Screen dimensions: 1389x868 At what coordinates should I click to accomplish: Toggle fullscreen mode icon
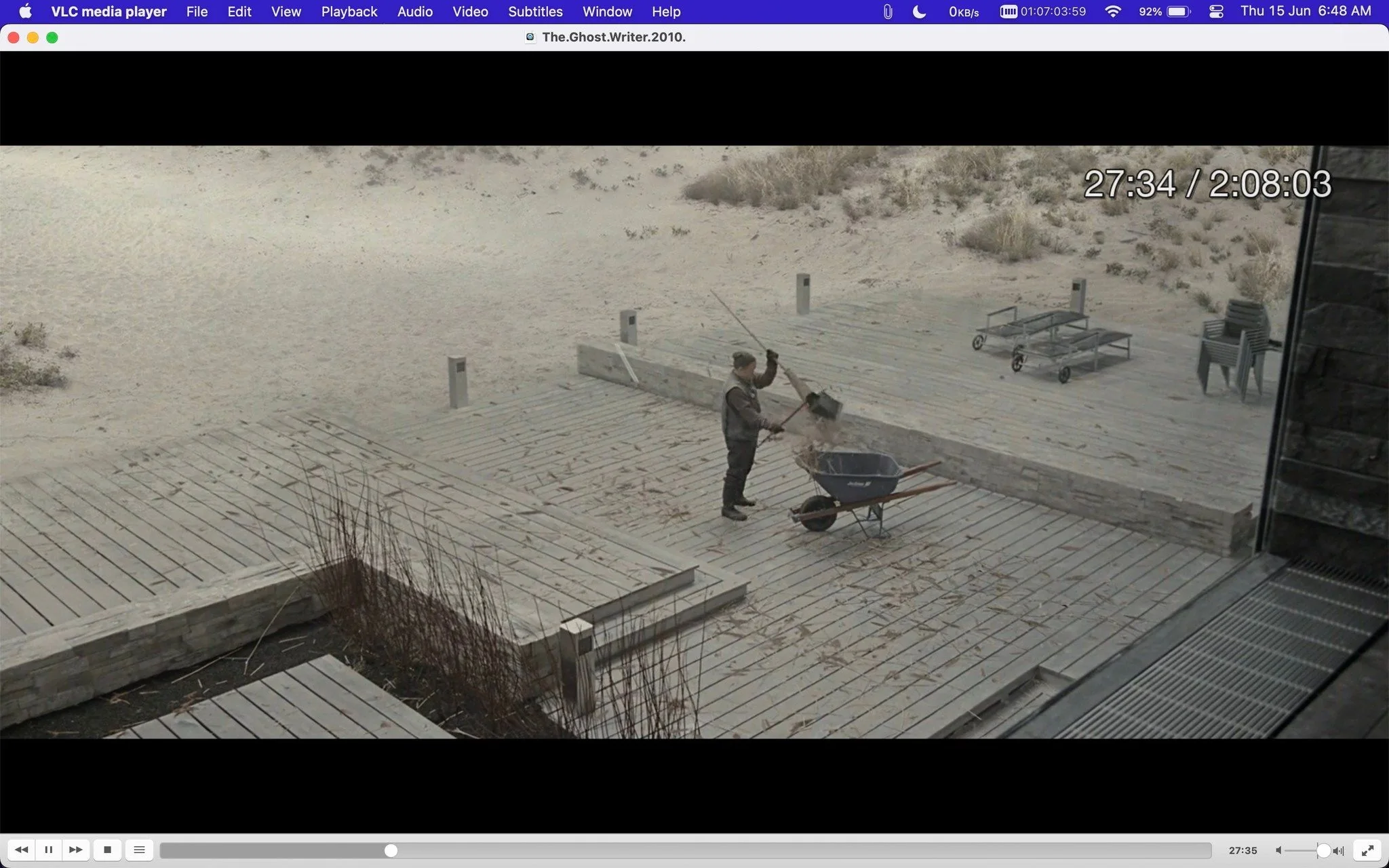click(x=1368, y=850)
